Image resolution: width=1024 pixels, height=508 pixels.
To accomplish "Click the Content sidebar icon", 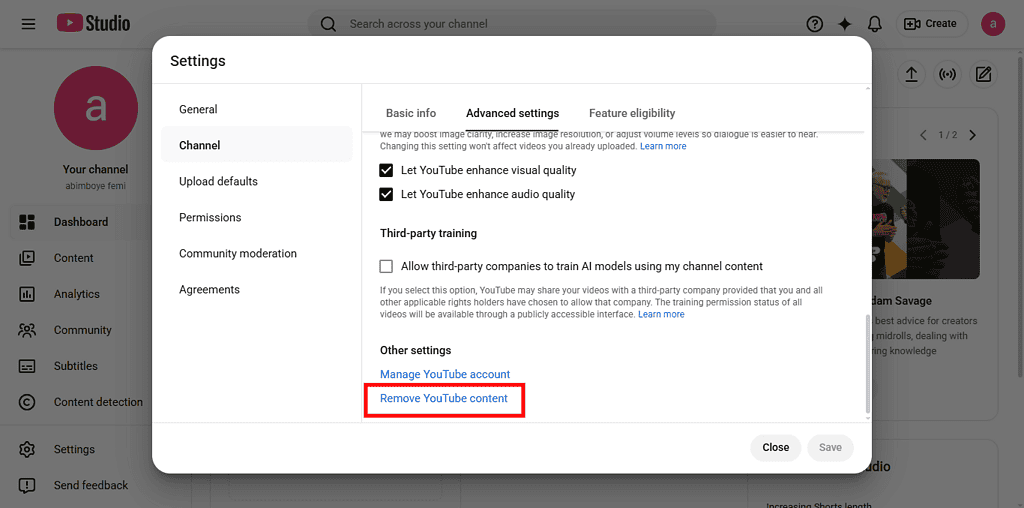I will [x=27, y=258].
